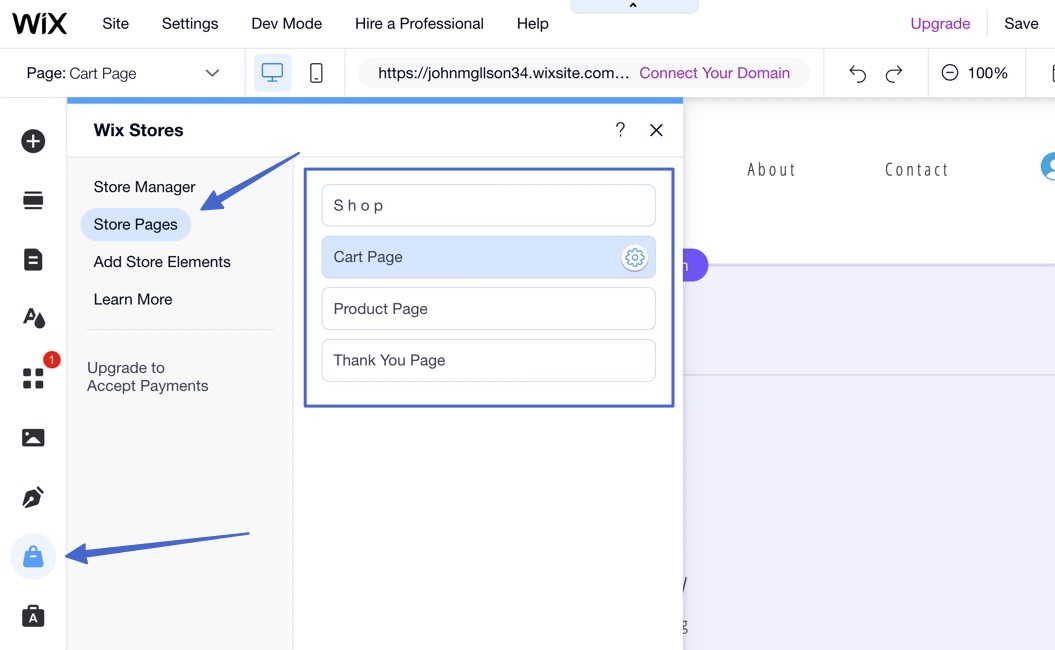
Task: Click the Connect Your Domain link
Action: (715, 72)
